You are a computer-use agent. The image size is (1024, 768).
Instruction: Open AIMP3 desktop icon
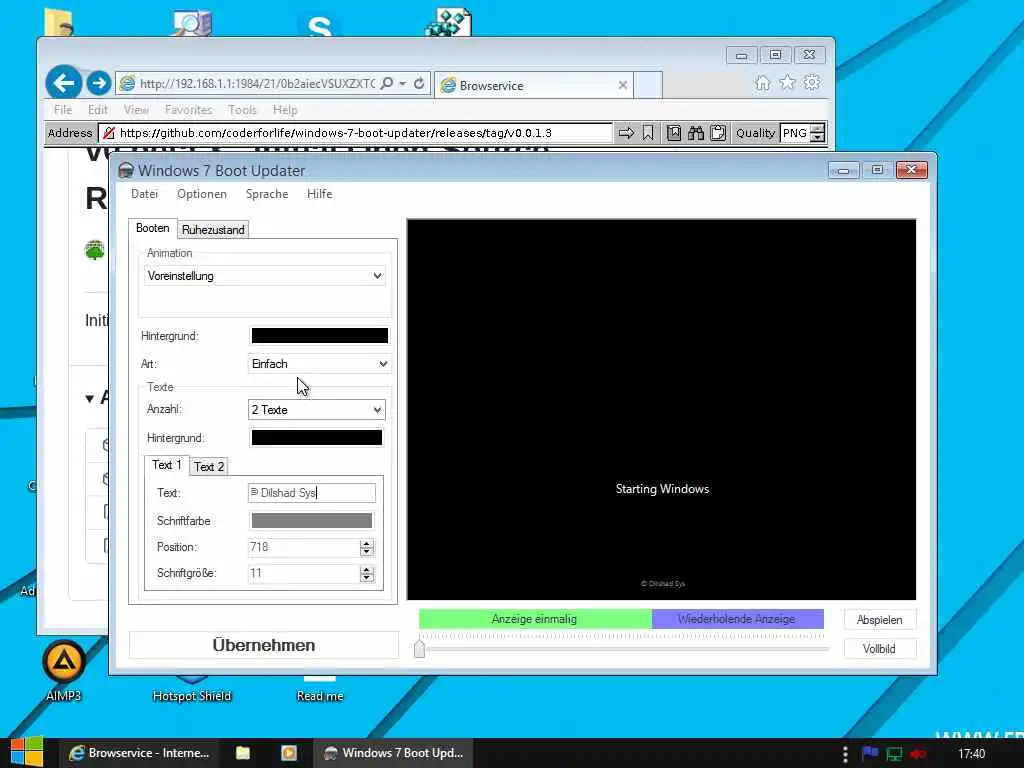tap(63, 671)
